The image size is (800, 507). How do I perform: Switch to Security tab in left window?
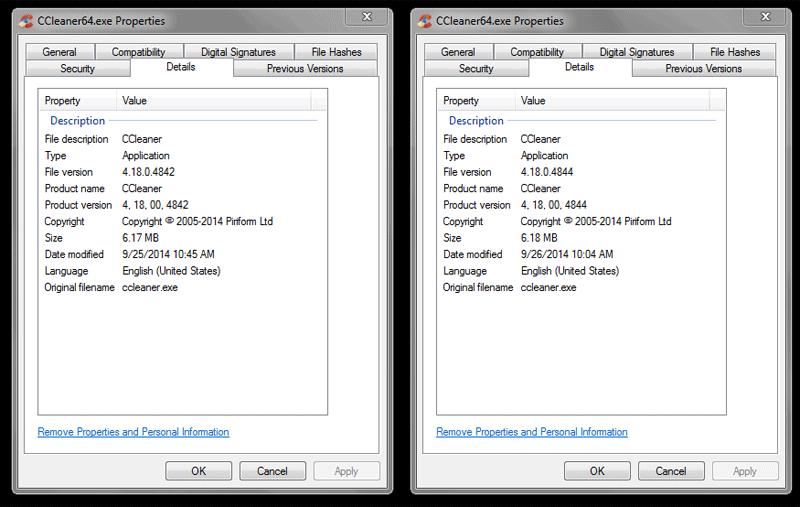click(x=78, y=68)
